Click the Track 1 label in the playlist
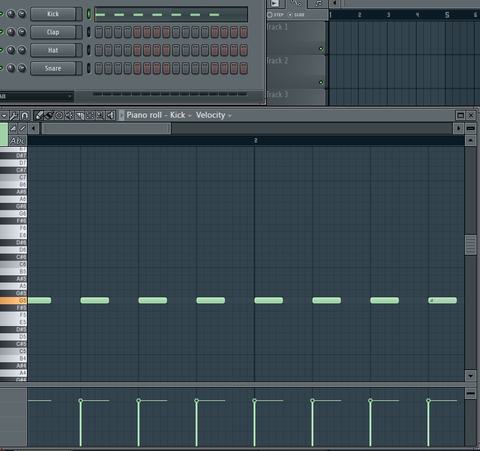The height and width of the screenshot is (451, 480). tap(277, 27)
